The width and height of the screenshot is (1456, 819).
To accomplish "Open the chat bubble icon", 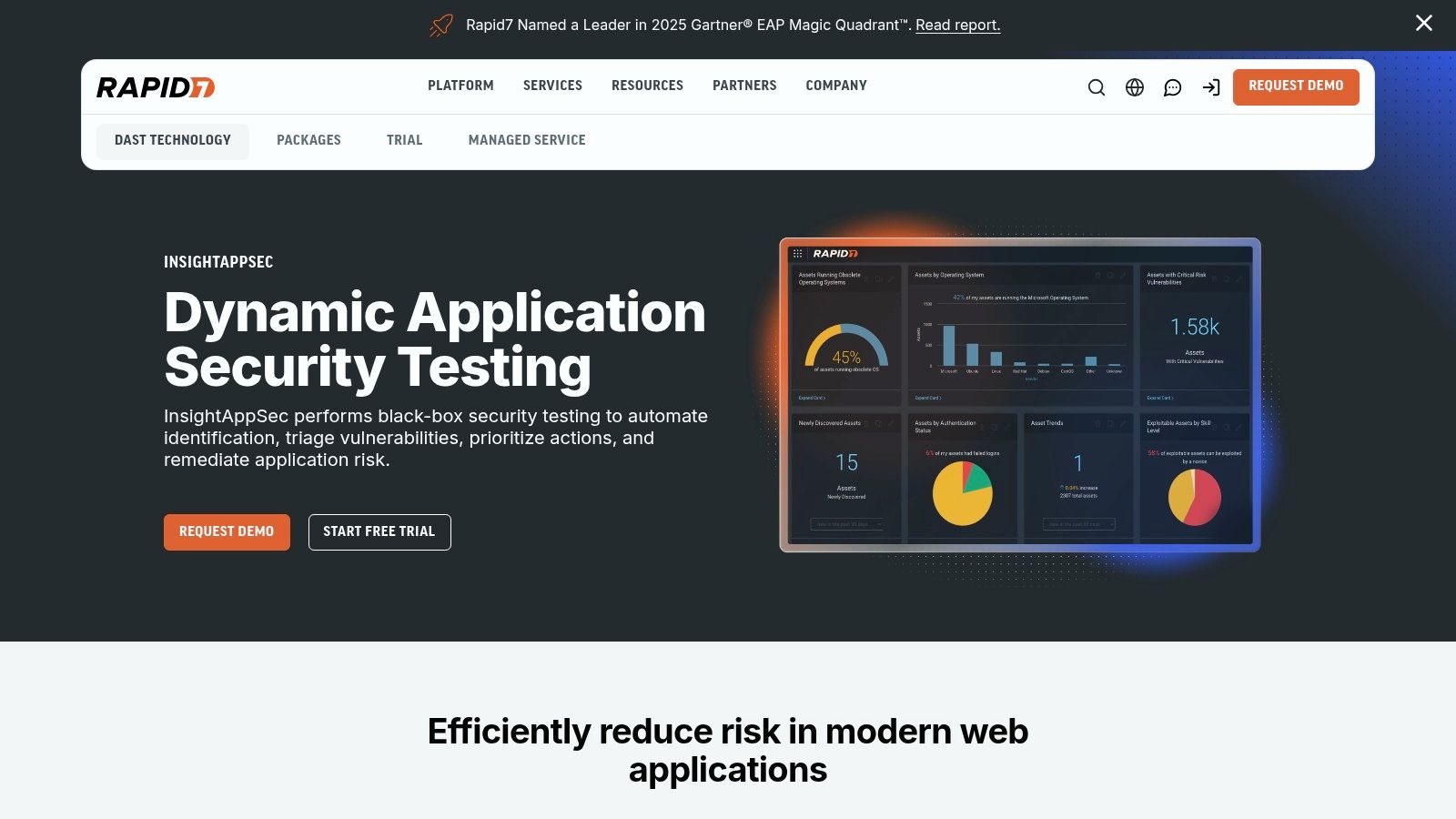I will [x=1172, y=87].
